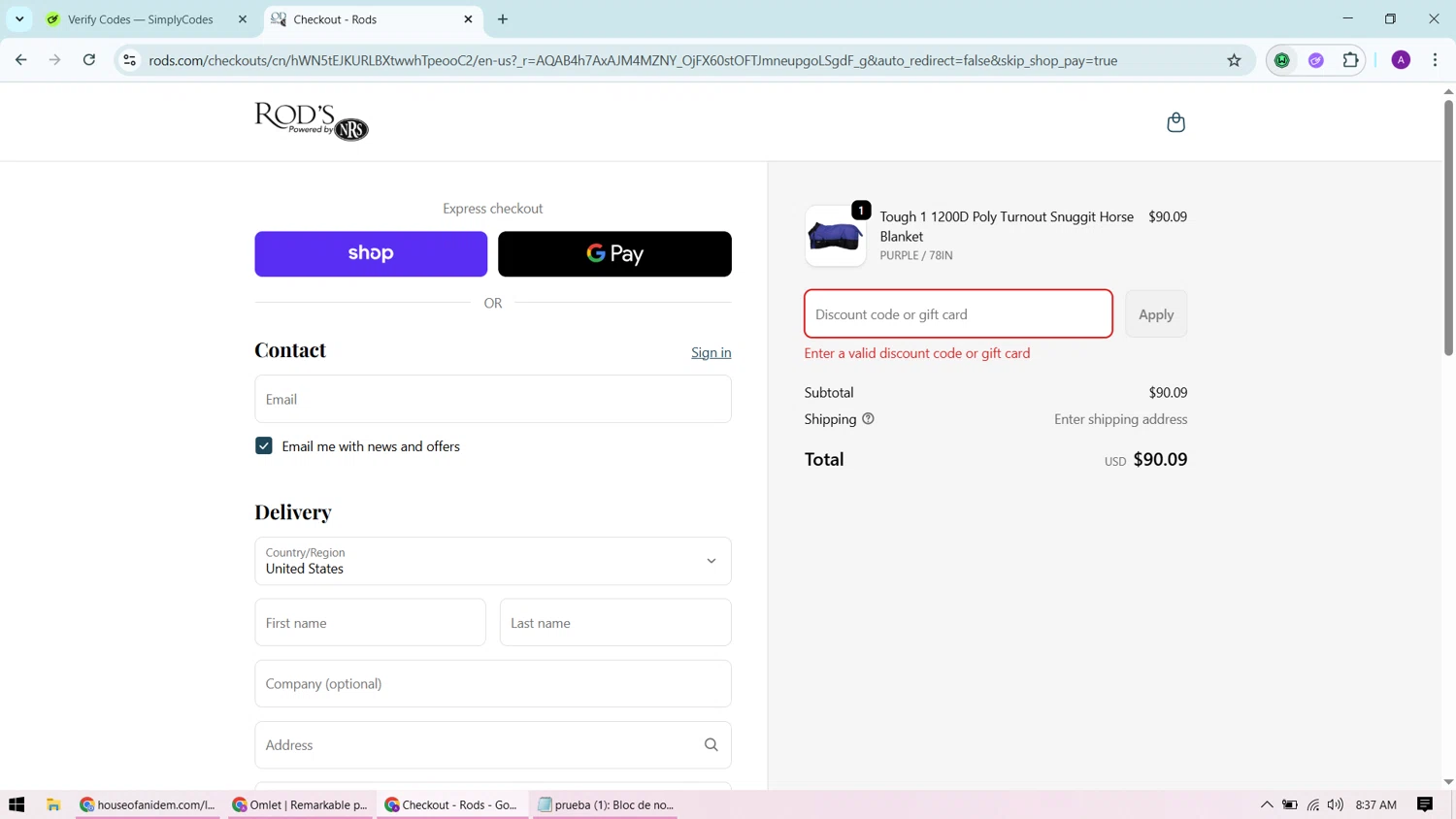Open houseofanidem.com taskbar window
The image size is (1456, 819).
149,804
